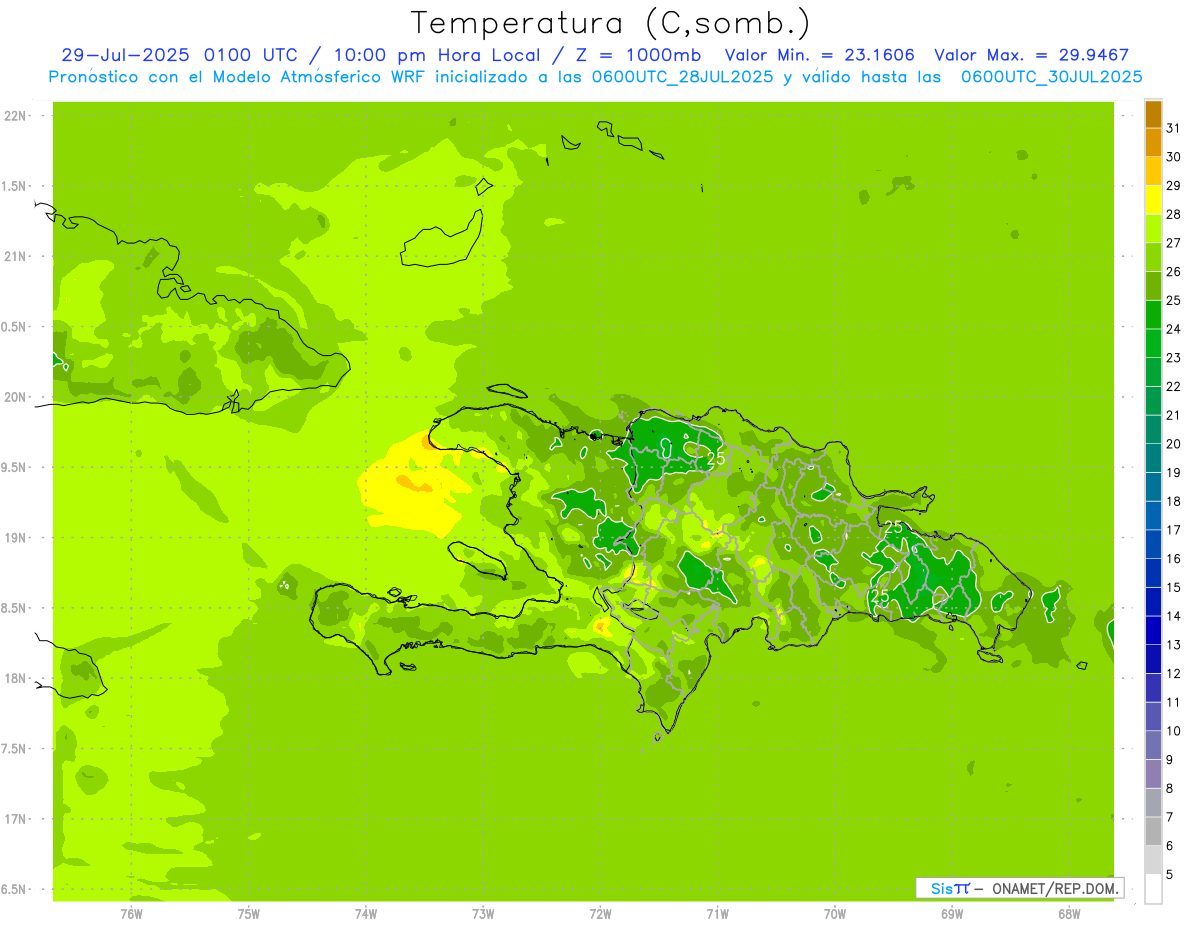Click the "70W" longitude axis label
The height and width of the screenshot is (927, 1200).
835,914
